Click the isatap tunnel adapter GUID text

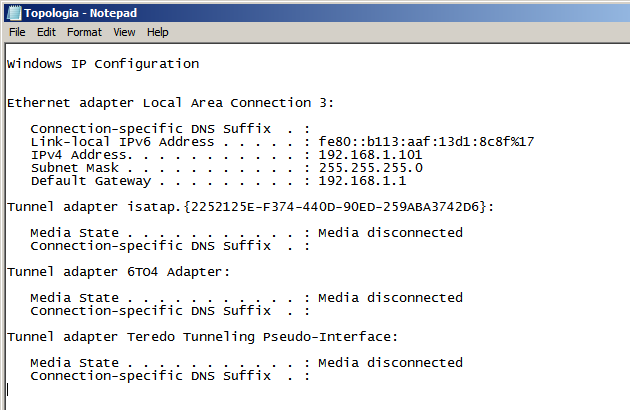[335, 207]
